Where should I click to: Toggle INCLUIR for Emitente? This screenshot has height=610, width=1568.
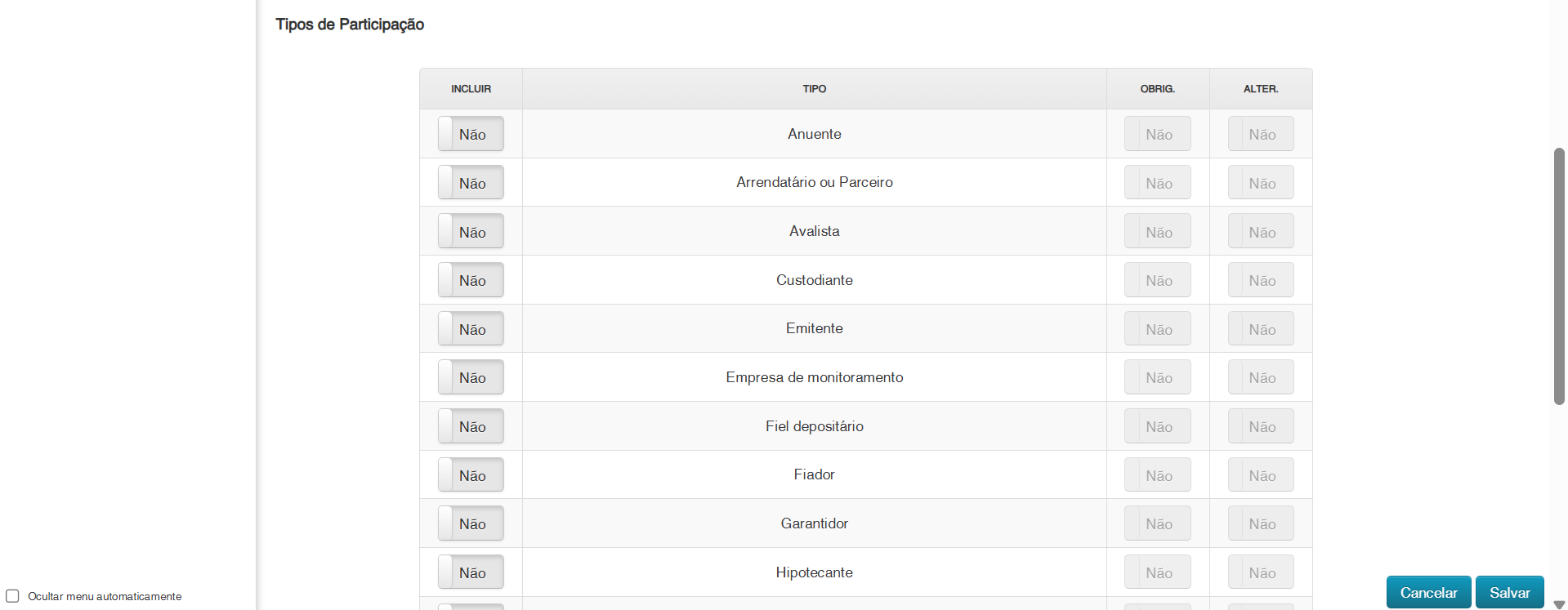tap(471, 328)
